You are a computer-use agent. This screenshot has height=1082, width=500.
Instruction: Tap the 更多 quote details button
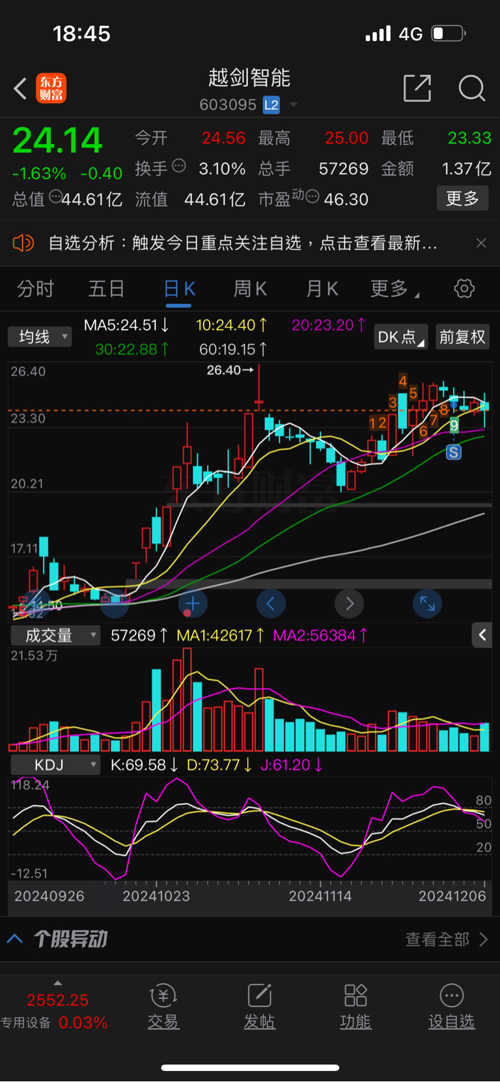[462, 199]
